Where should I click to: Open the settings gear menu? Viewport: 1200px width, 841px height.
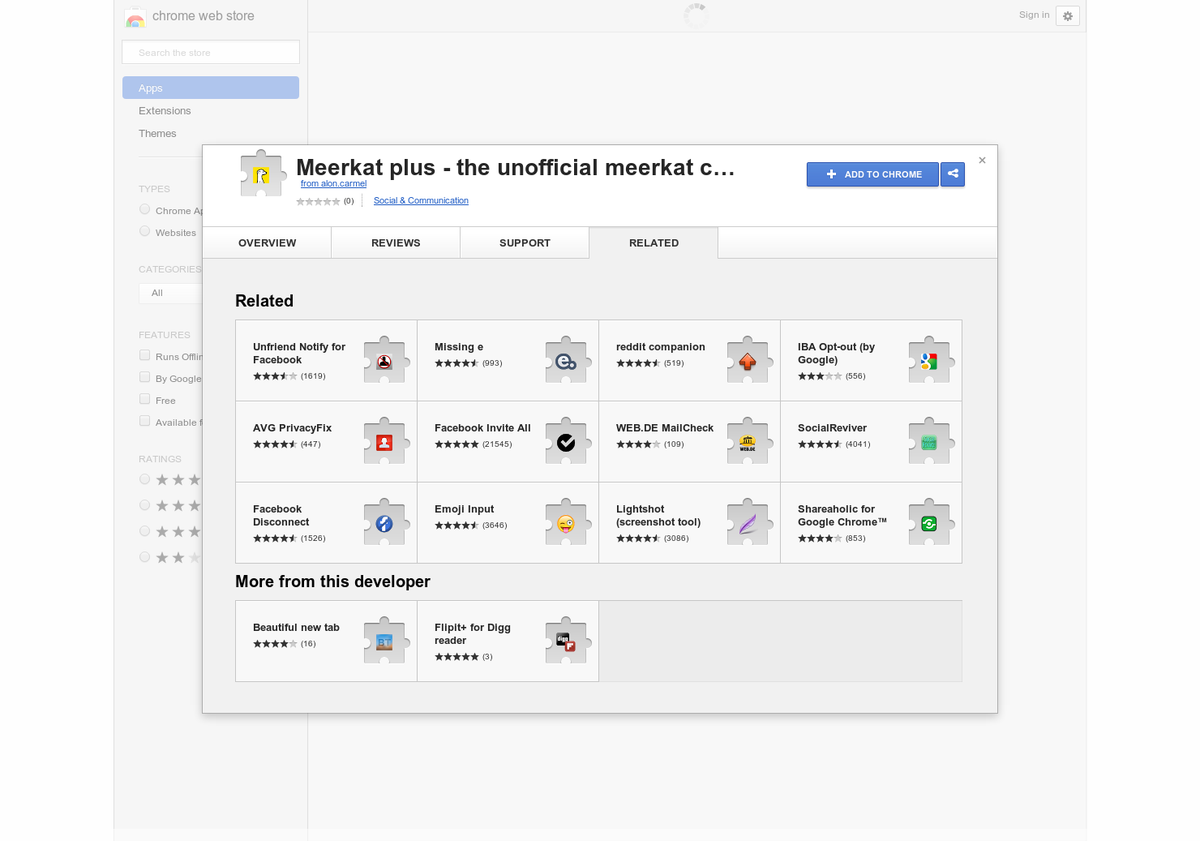1068,16
